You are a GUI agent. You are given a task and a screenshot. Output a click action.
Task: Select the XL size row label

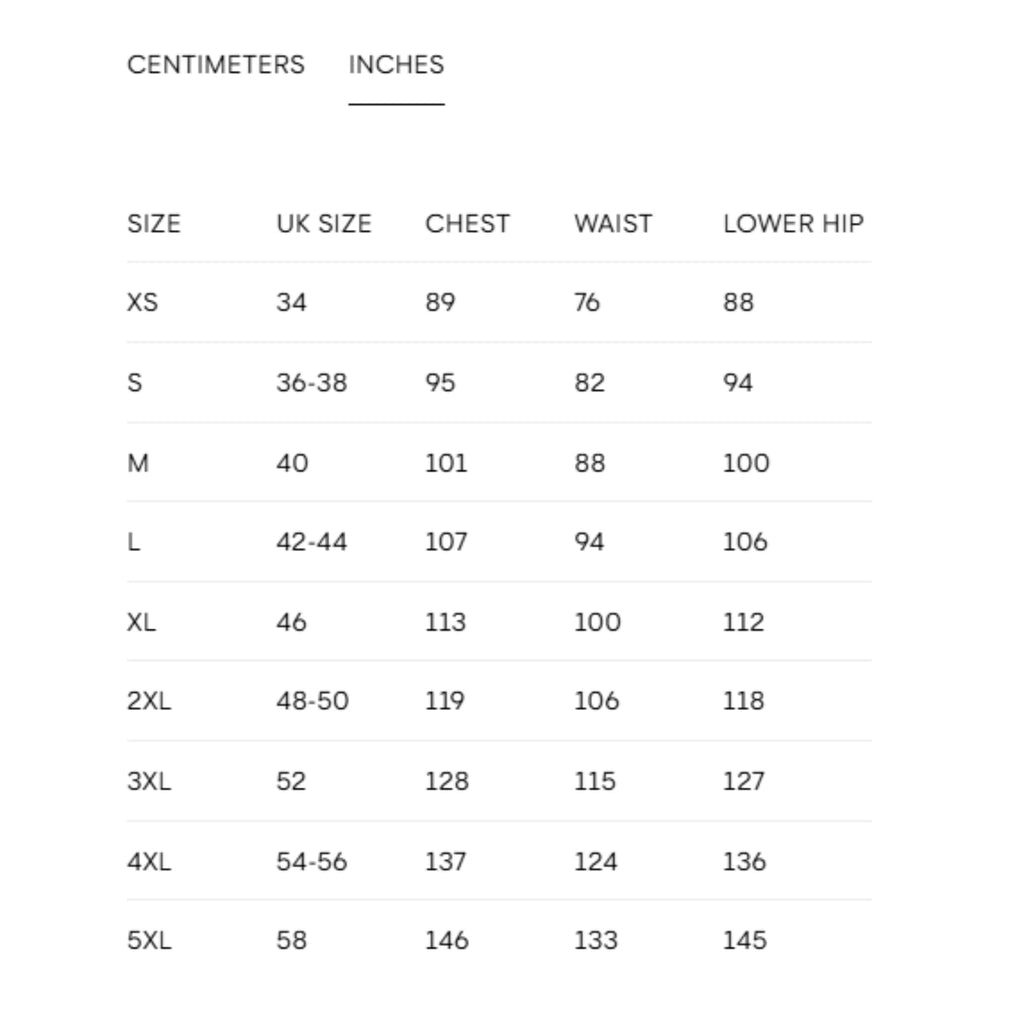(141, 622)
